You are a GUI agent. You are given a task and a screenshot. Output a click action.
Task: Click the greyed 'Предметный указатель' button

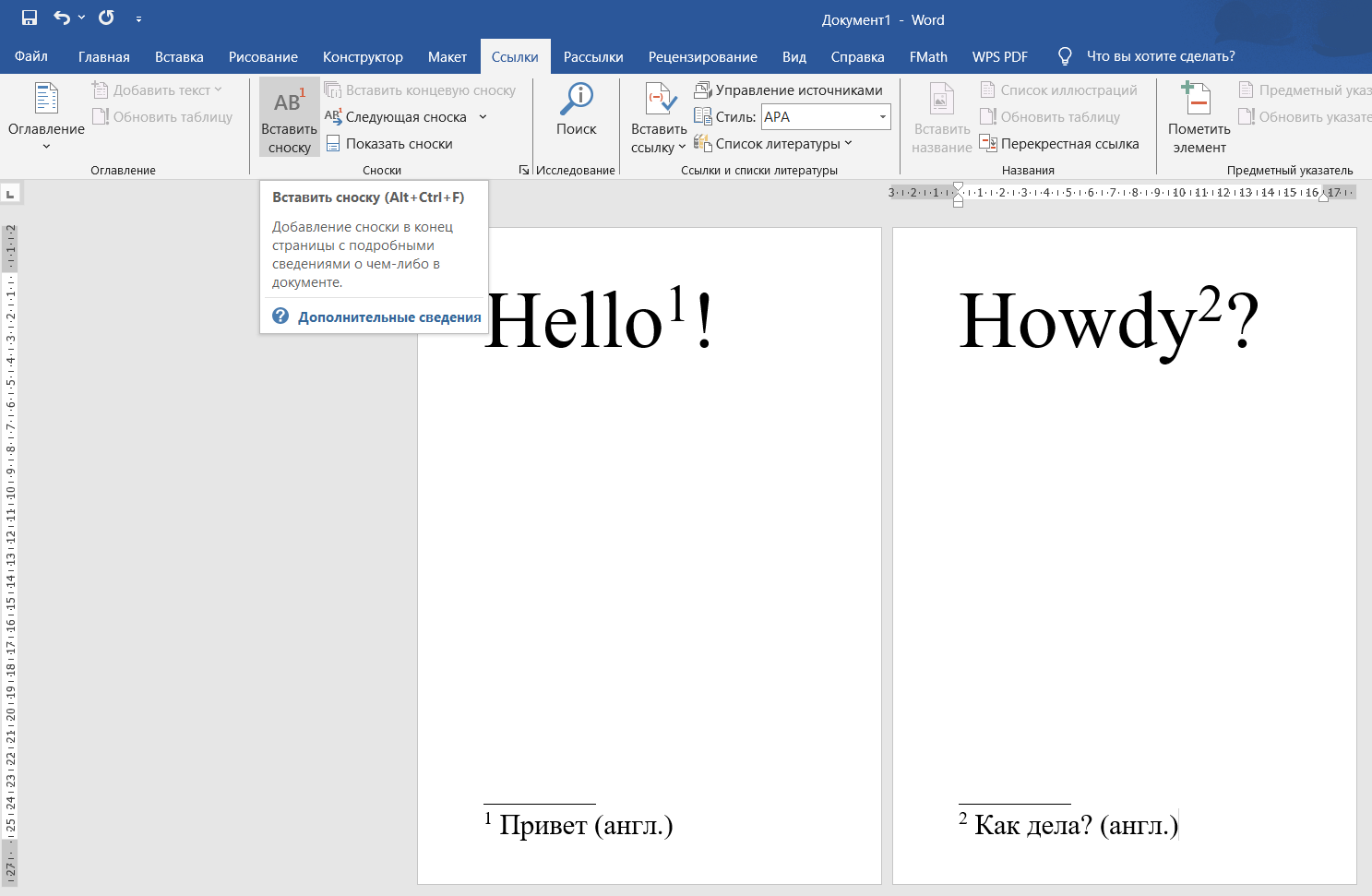1305,90
